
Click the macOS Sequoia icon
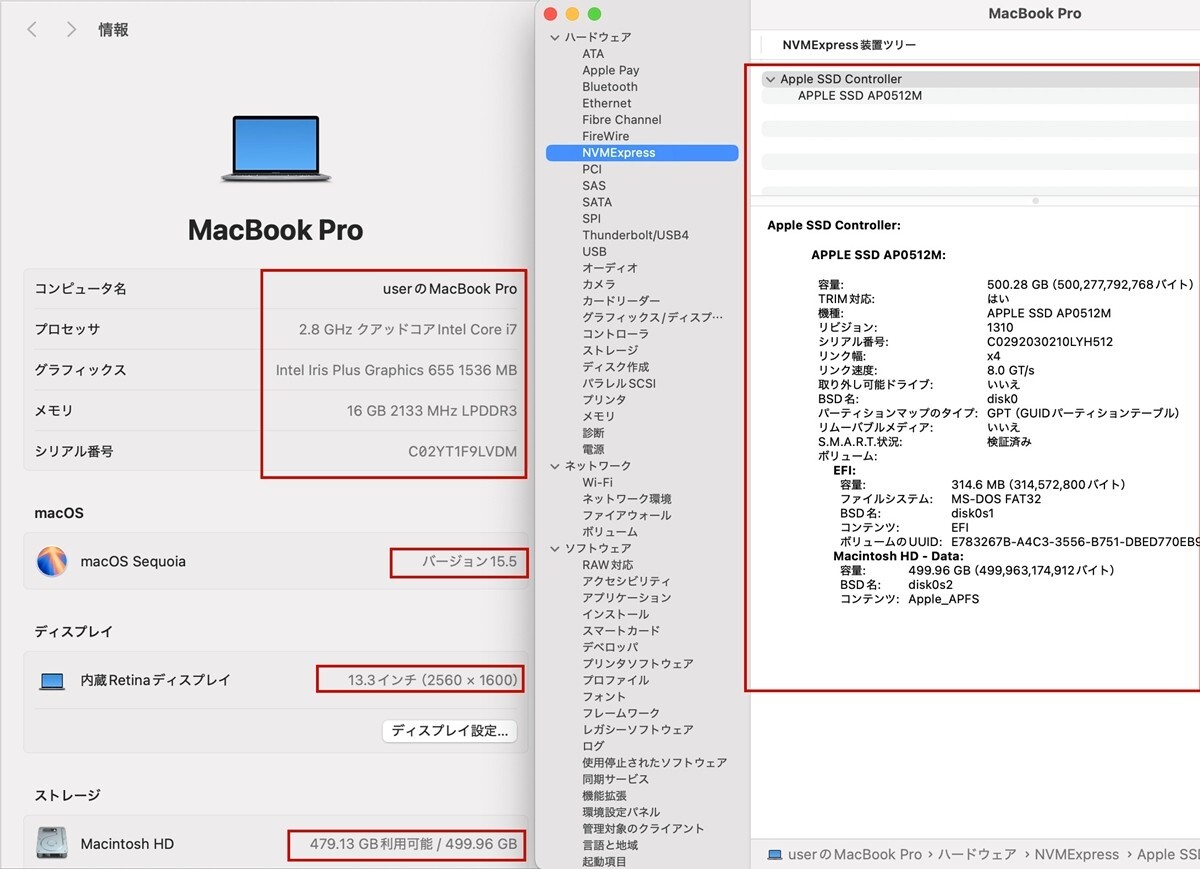52,561
